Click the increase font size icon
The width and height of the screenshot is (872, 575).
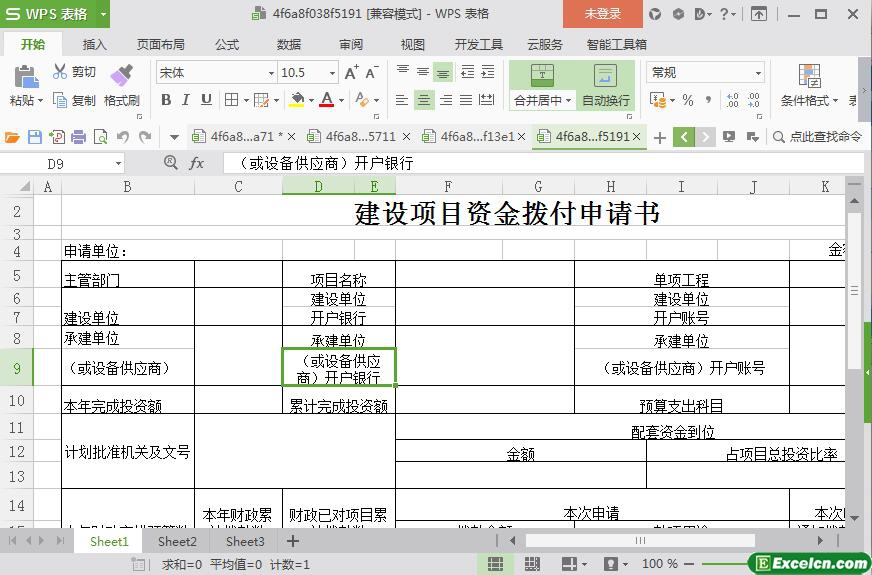pyautogui.click(x=351, y=73)
